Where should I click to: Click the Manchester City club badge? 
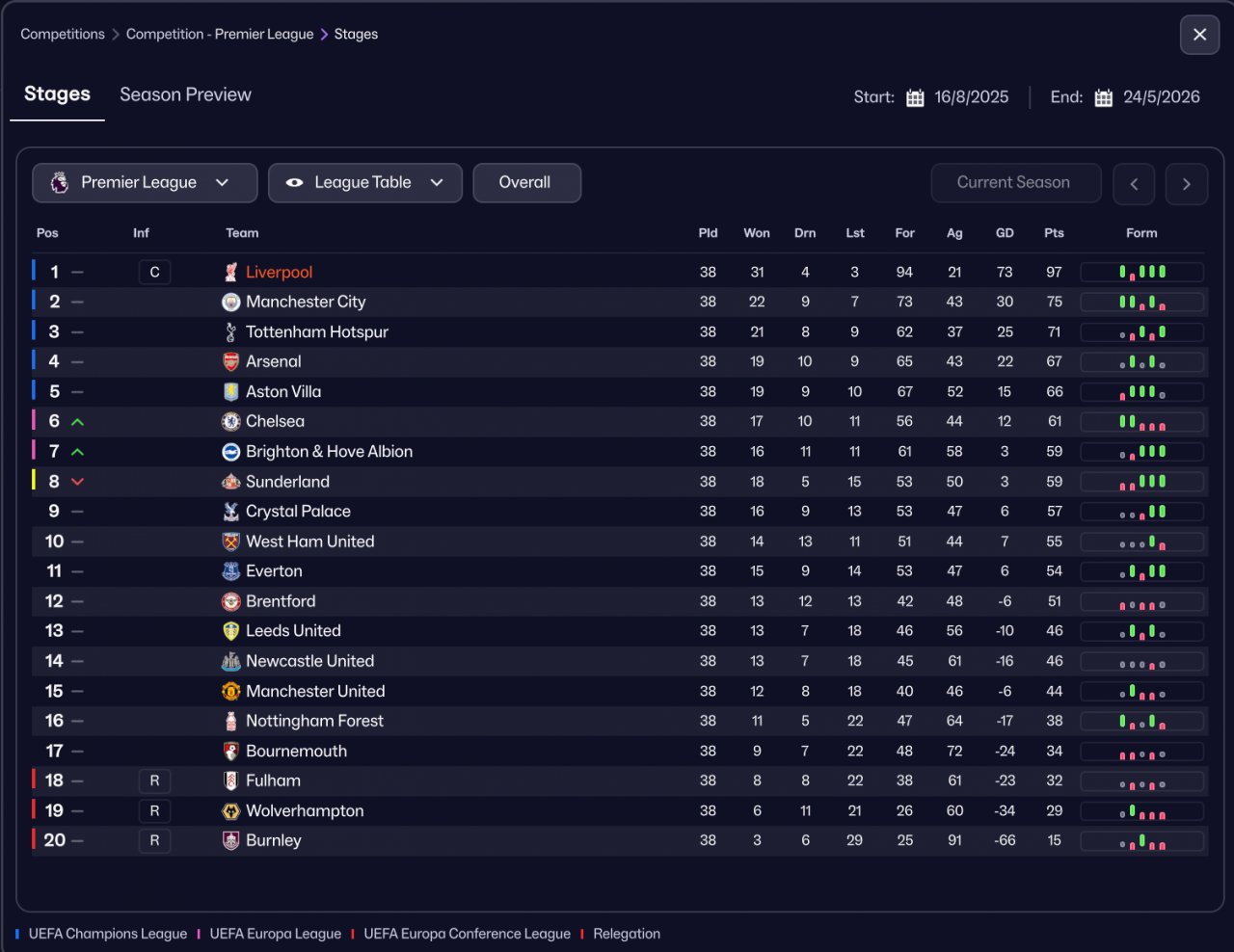click(x=230, y=303)
